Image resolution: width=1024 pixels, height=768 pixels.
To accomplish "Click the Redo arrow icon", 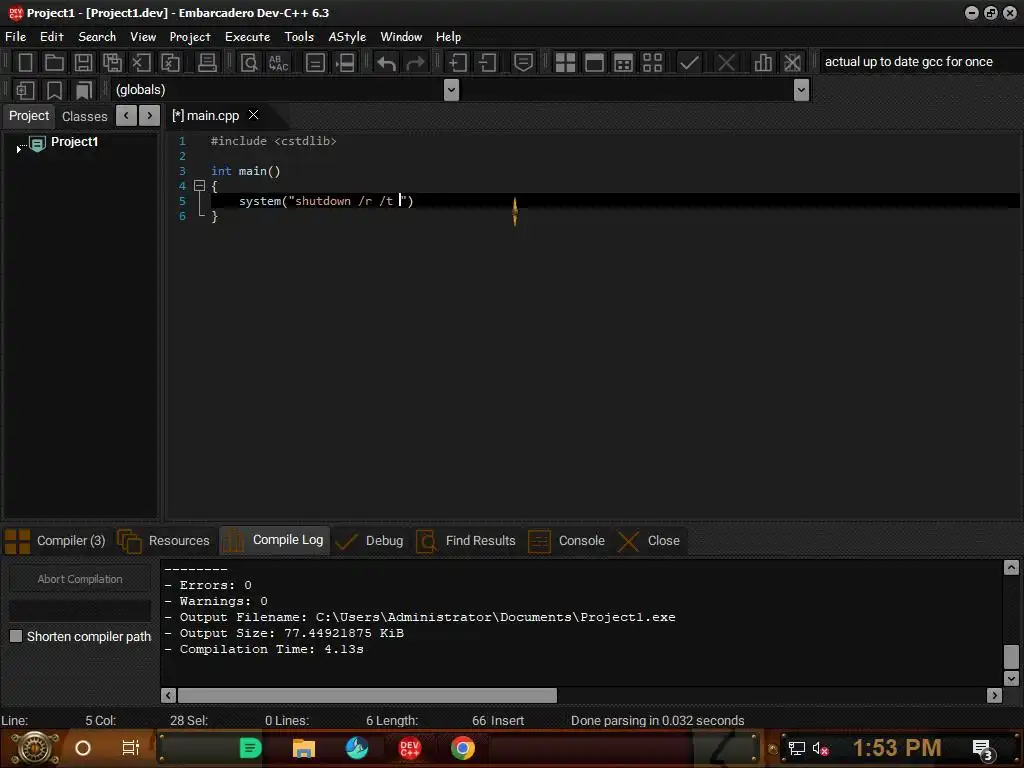I will 415,63.
